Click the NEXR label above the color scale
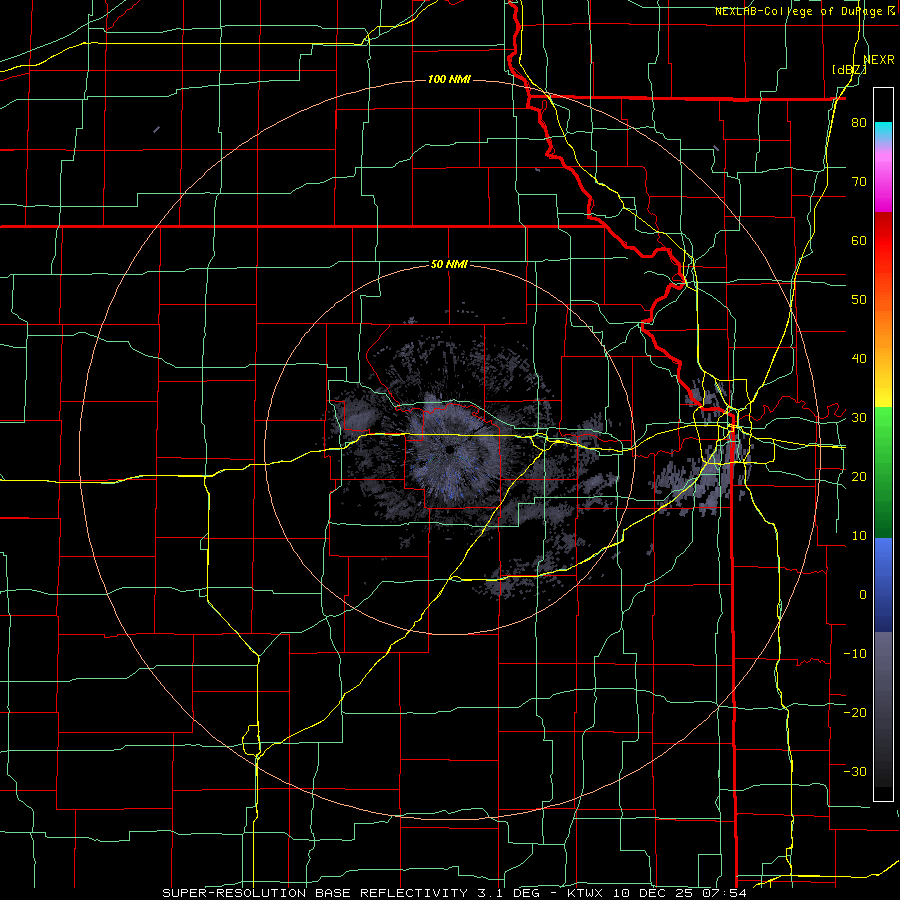The width and height of the screenshot is (900, 900). (x=879, y=60)
